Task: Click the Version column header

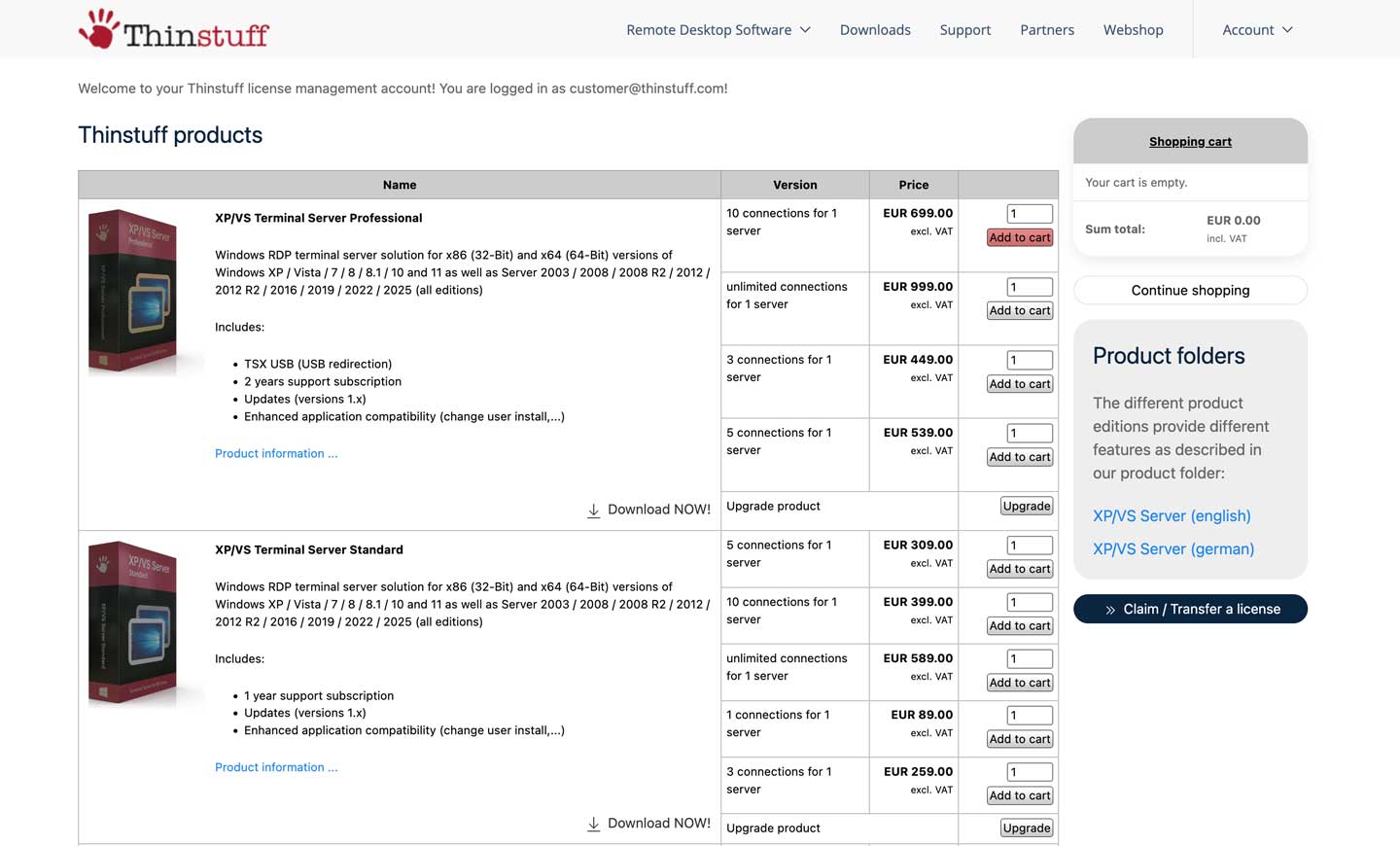Action: click(795, 185)
